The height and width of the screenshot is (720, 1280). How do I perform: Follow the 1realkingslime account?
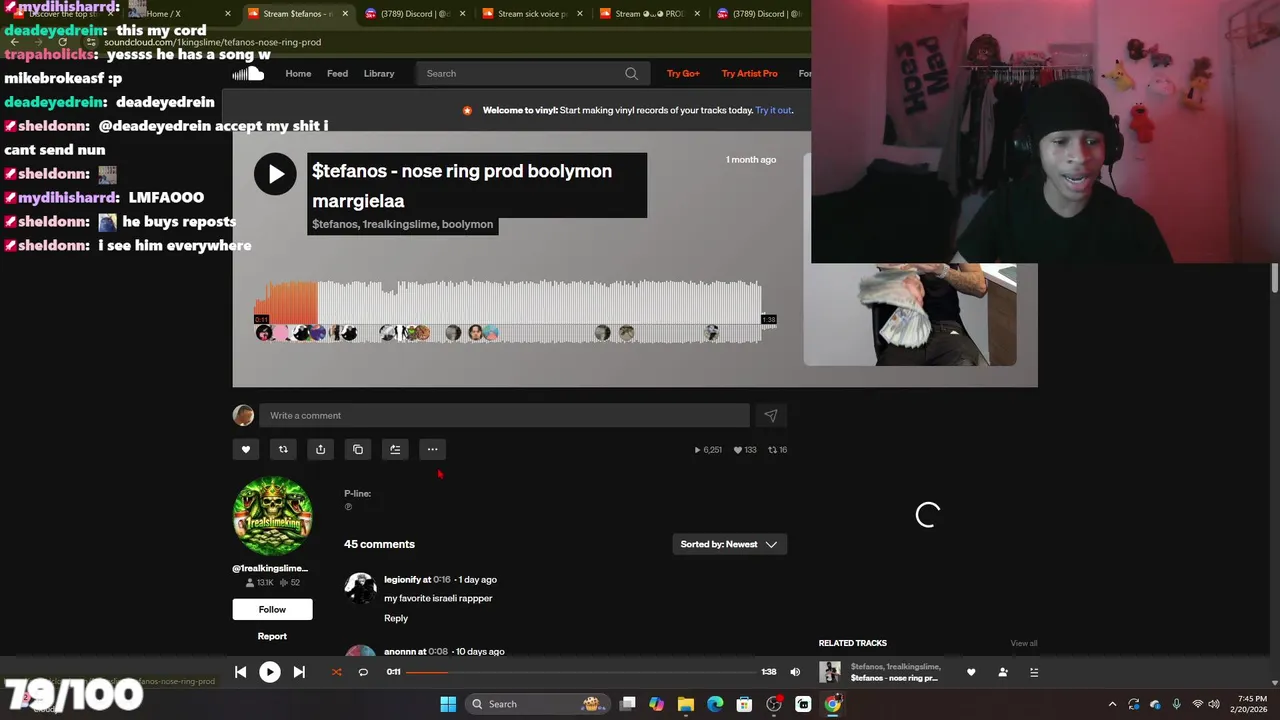point(272,609)
